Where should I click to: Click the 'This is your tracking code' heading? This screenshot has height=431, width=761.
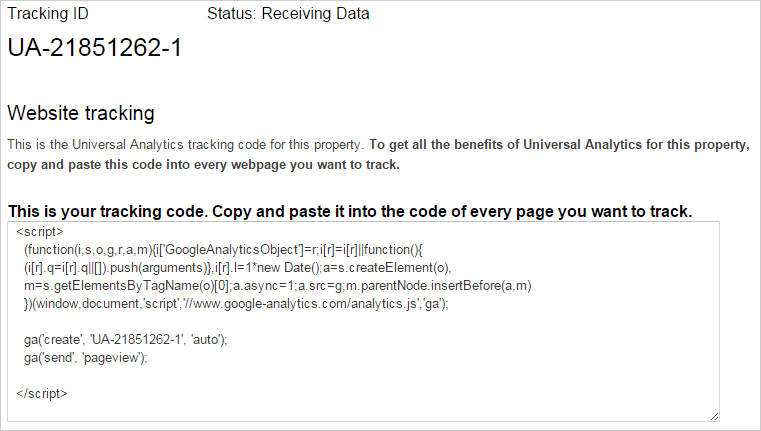(350, 212)
